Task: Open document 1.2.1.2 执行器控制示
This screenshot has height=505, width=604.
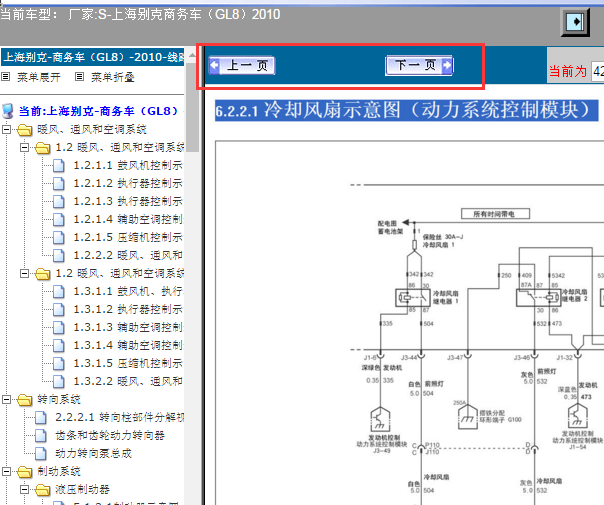Action: coord(128,183)
